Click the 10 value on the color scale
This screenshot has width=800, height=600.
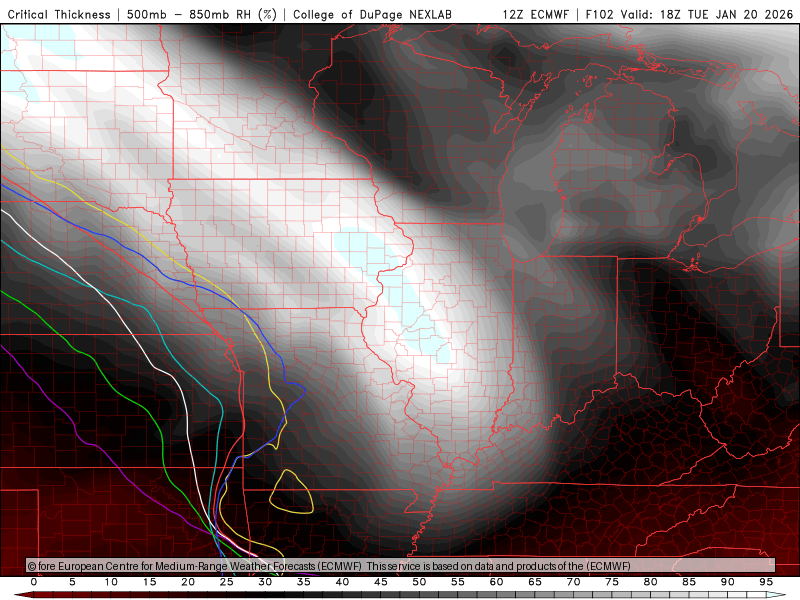click(x=111, y=582)
